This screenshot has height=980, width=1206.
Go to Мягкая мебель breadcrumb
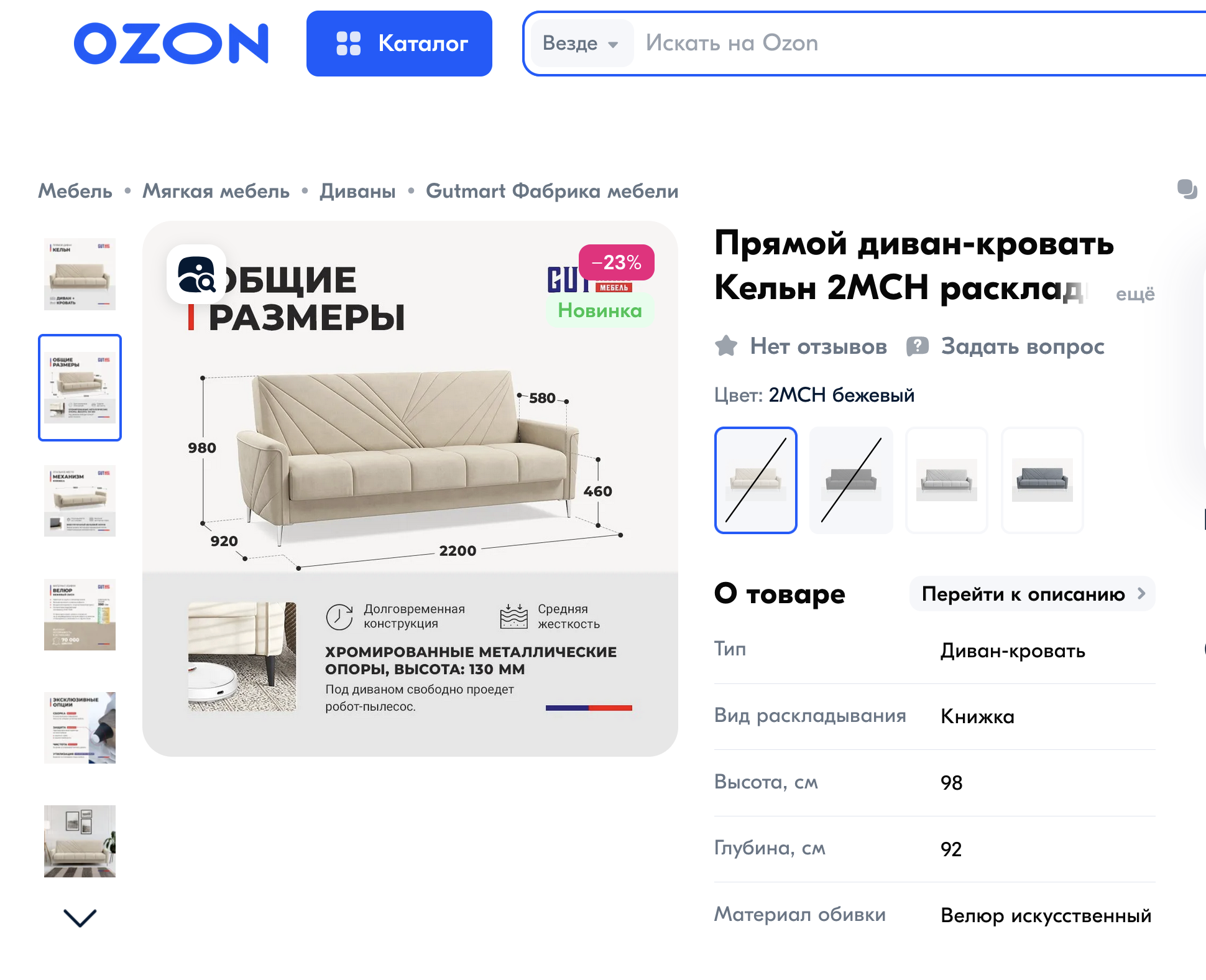[216, 191]
